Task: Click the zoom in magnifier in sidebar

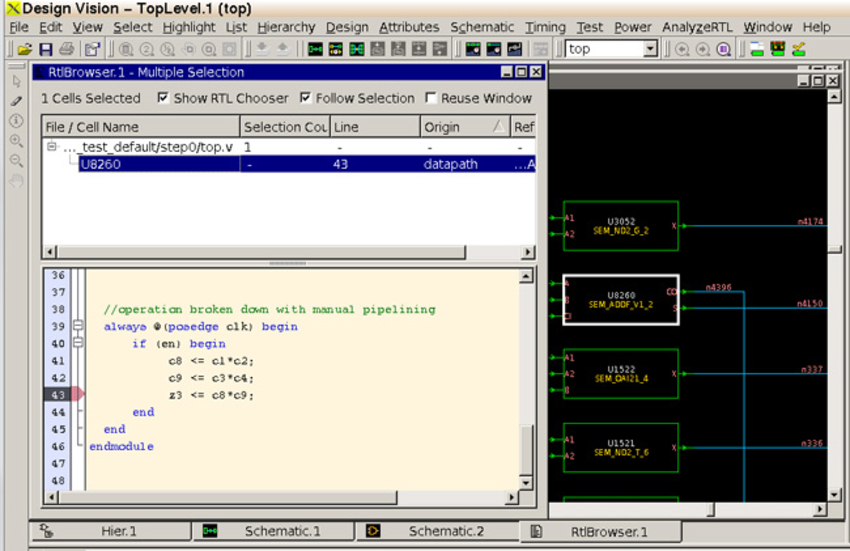Action: coord(16,141)
